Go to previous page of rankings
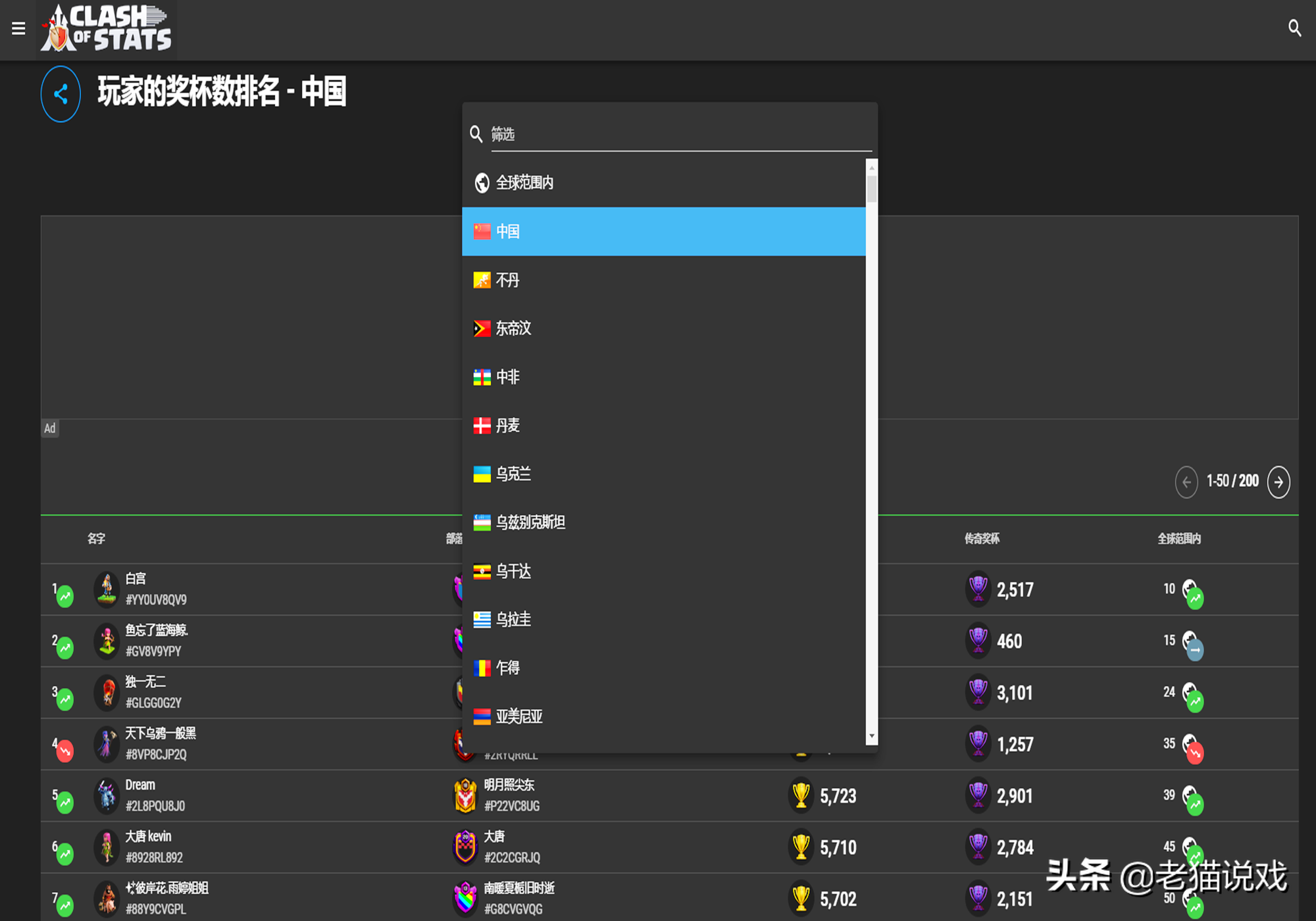 [x=1186, y=482]
